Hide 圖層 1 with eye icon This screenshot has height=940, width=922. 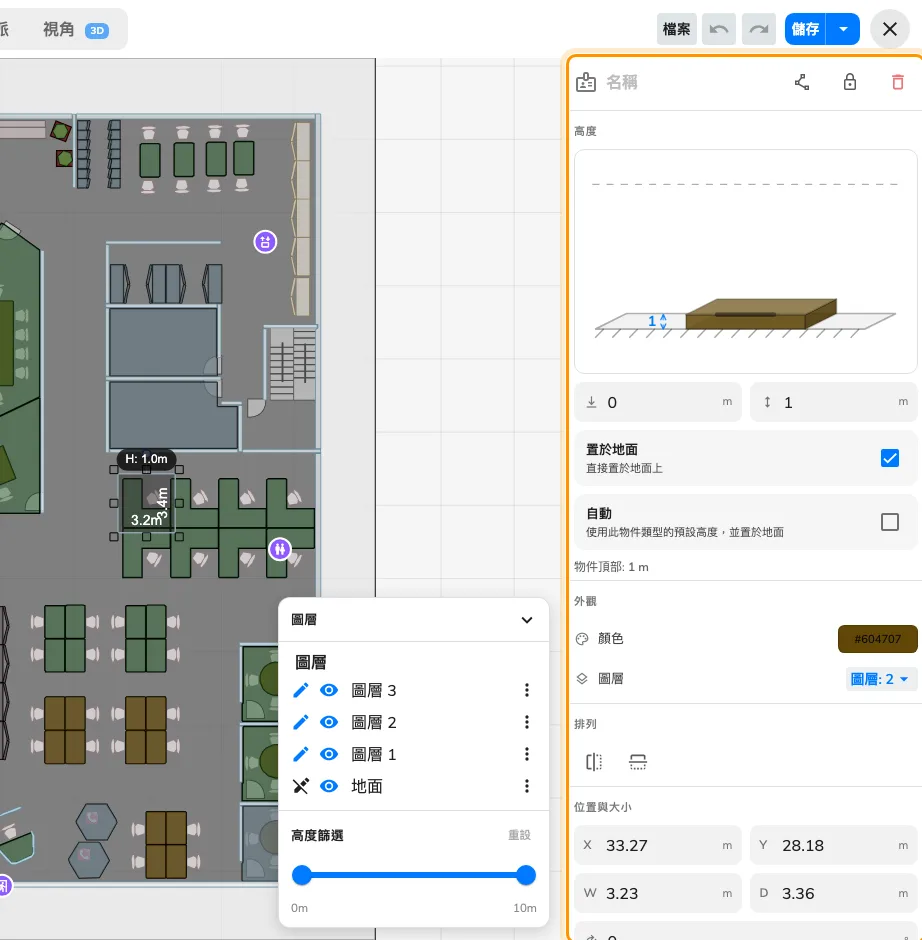coord(329,754)
